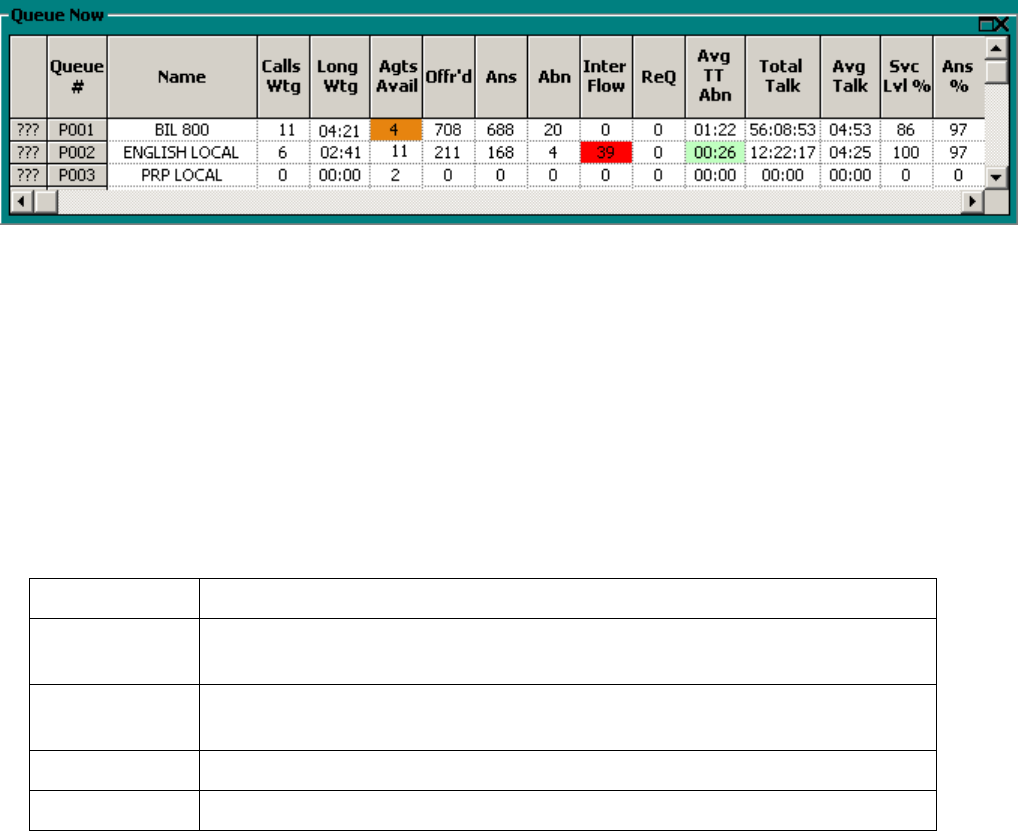Image resolution: width=1018 pixels, height=831 pixels.
Task: Click Agts Avail value 2 for PRP LOCAL
Action: 396,175
